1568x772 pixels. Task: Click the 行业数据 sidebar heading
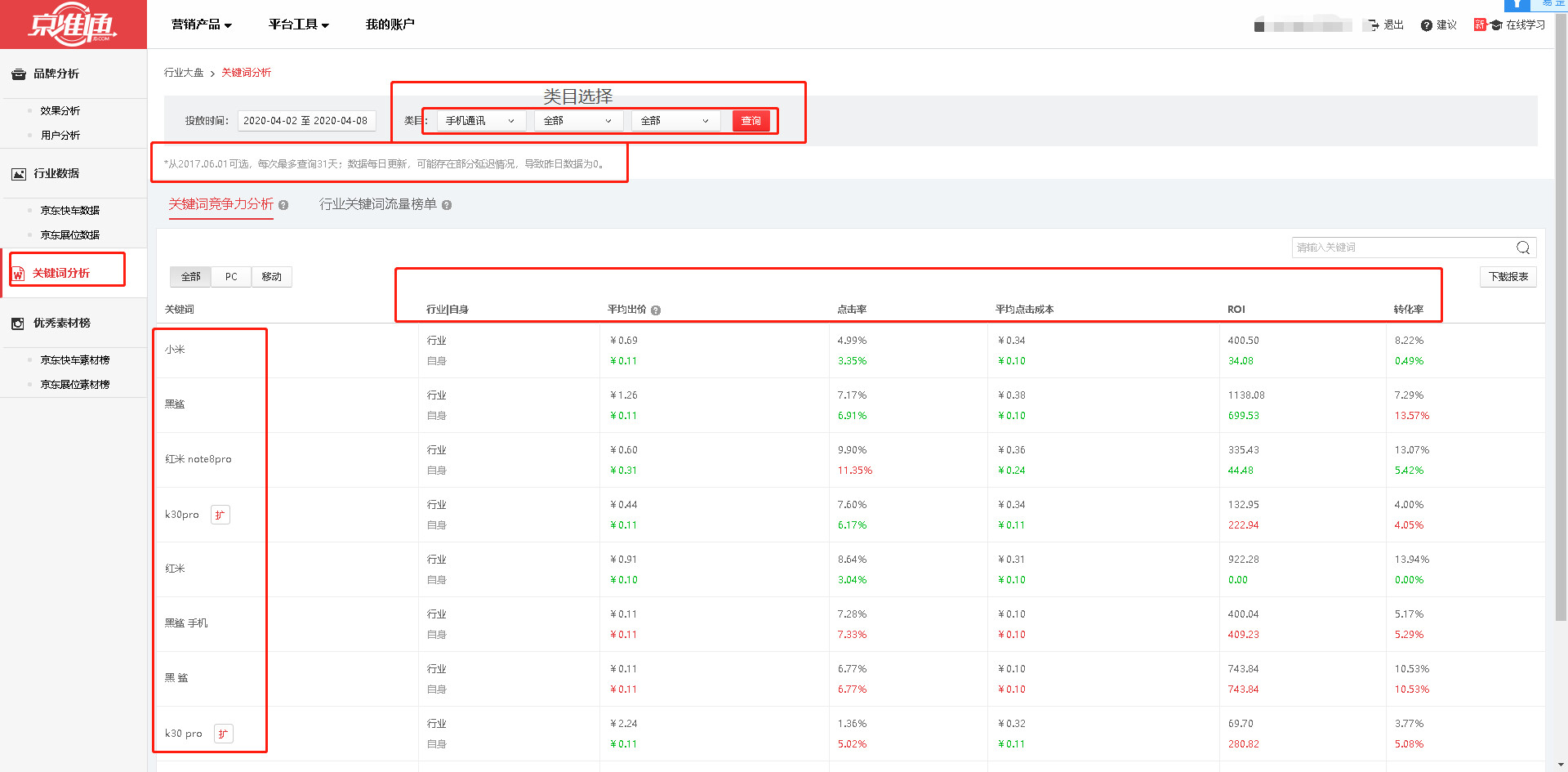tap(56, 174)
